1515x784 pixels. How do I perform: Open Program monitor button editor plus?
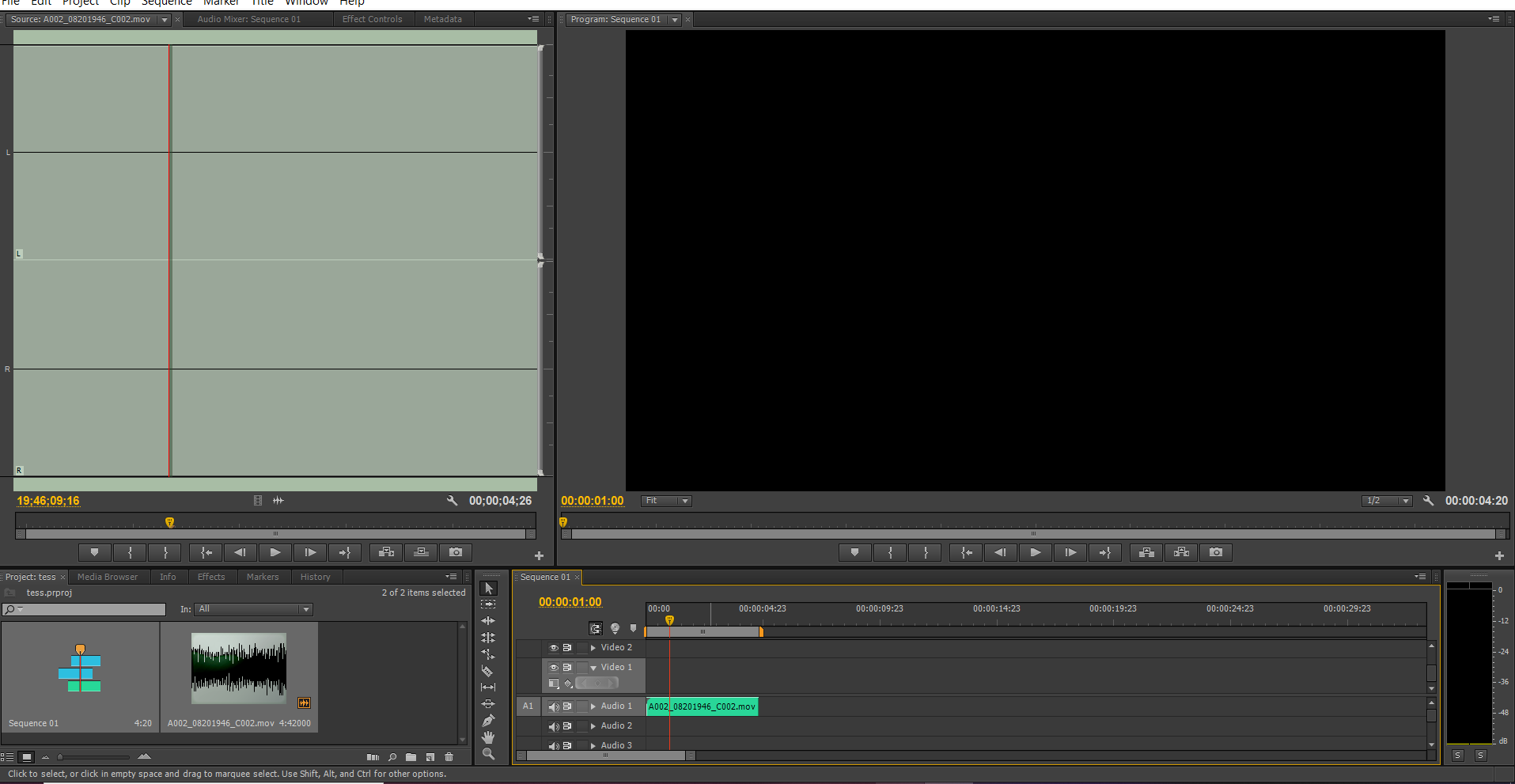(1498, 556)
